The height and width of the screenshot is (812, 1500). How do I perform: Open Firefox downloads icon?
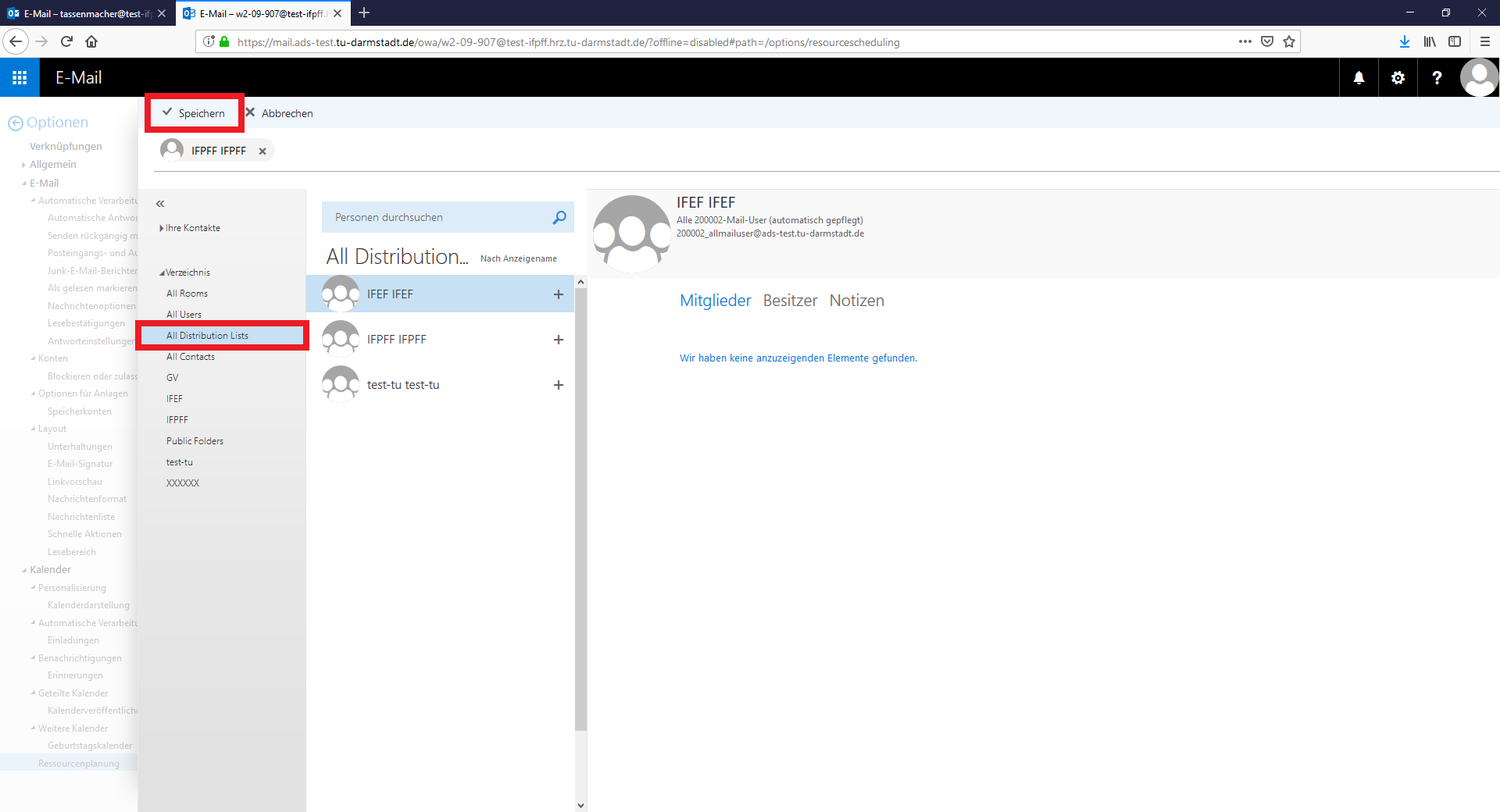coord(1405,41)
